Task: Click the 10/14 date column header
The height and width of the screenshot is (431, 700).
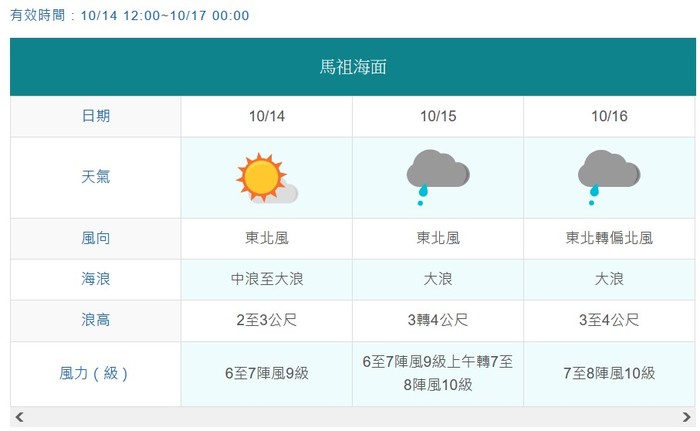Action: tap(267, 117)
